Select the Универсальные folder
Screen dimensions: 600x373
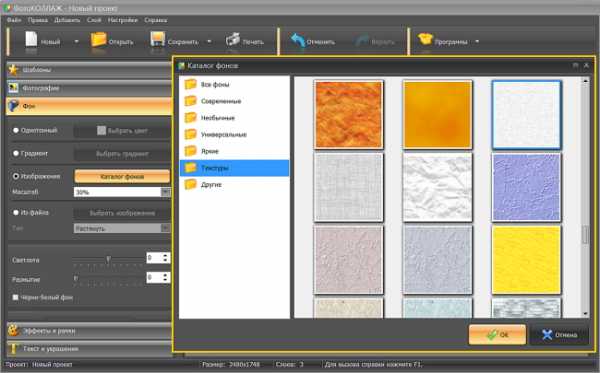(234, 135)
